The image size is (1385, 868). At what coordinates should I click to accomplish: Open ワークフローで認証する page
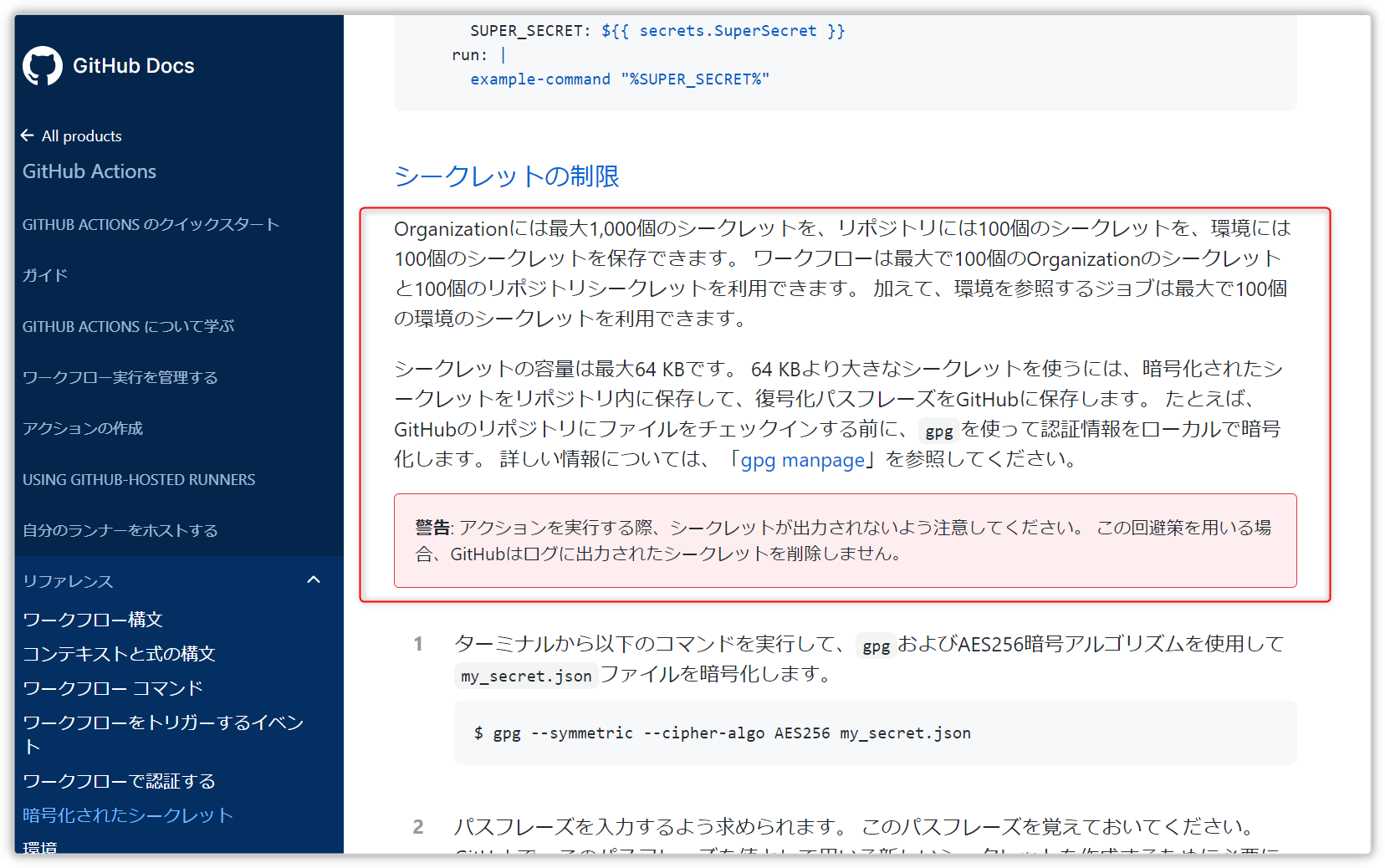pyautogui.click(x=119, y=781)
